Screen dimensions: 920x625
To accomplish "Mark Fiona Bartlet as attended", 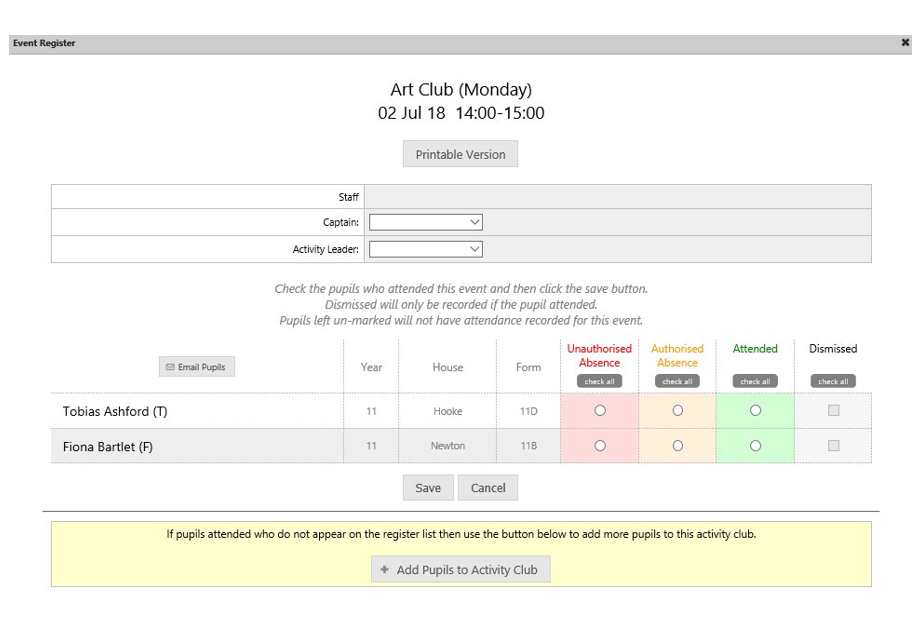I will (756, 446).
